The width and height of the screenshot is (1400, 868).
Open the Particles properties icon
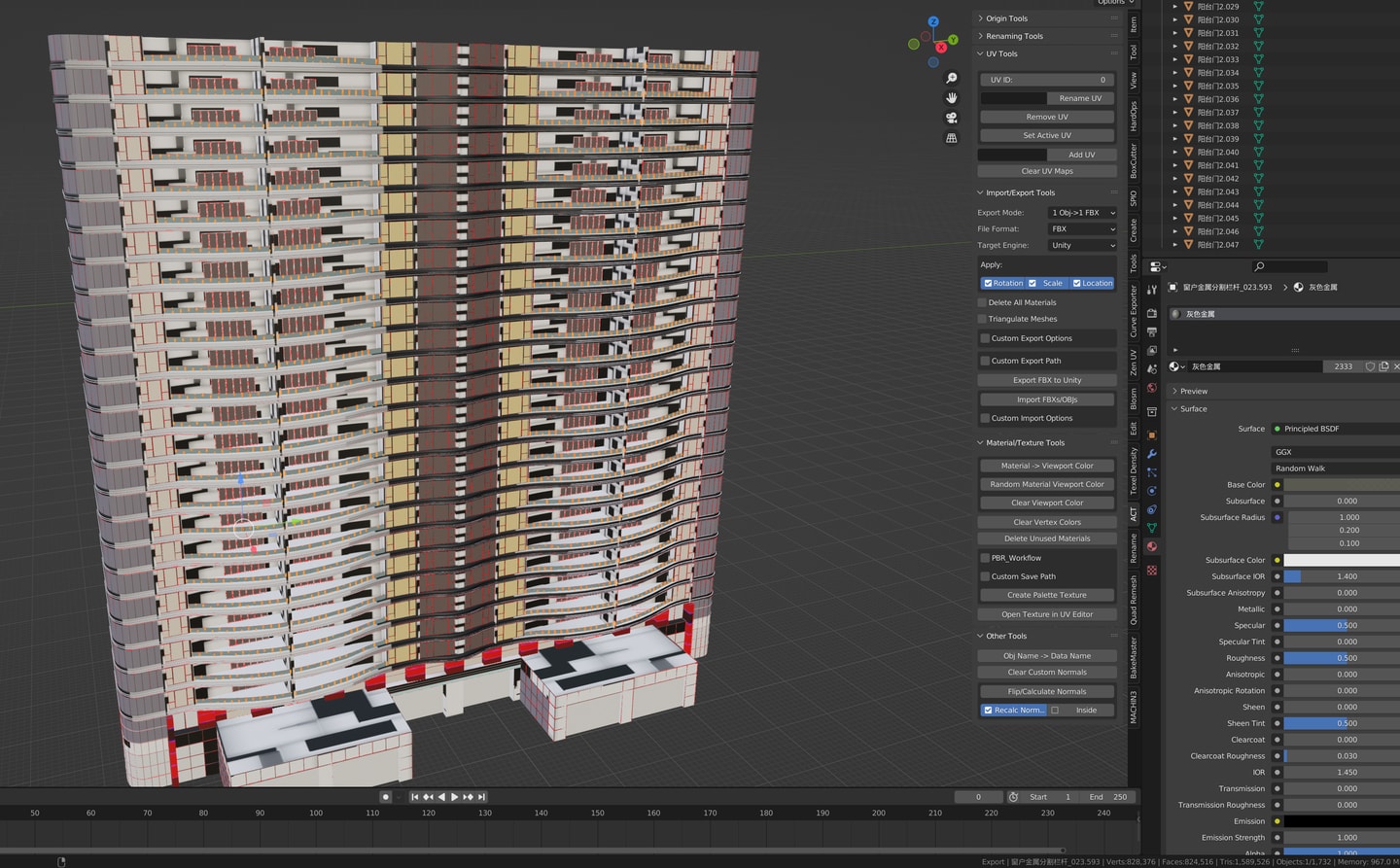coord(1152,472)
